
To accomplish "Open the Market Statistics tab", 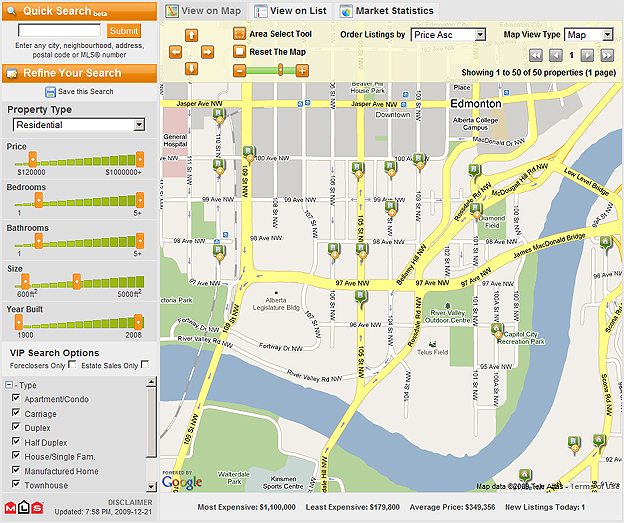I will click(387, 11).
